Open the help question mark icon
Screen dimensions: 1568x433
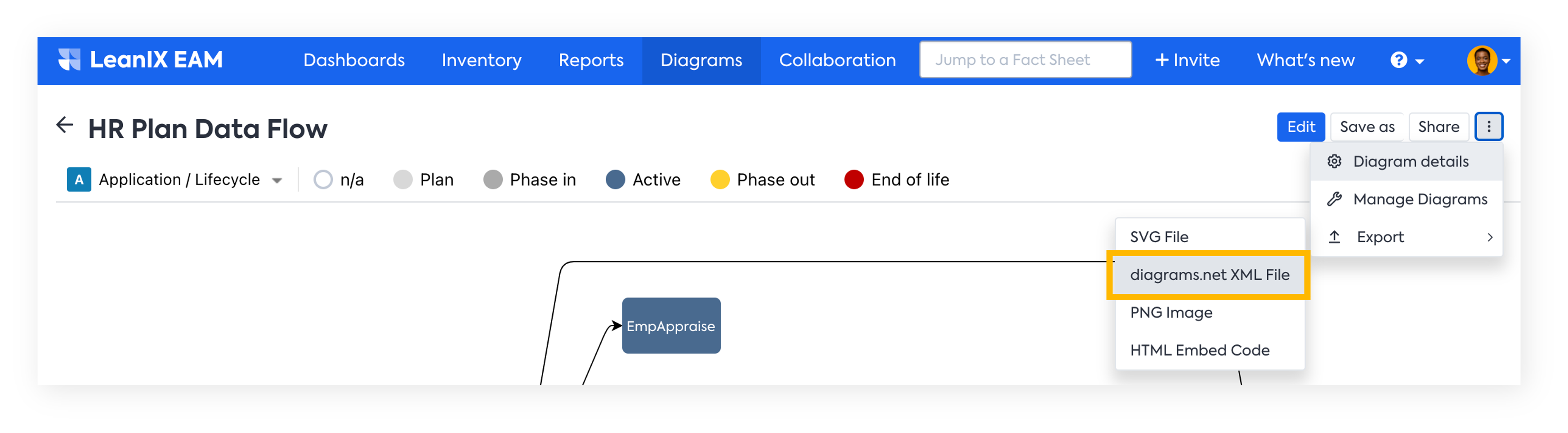[1399, 60]
